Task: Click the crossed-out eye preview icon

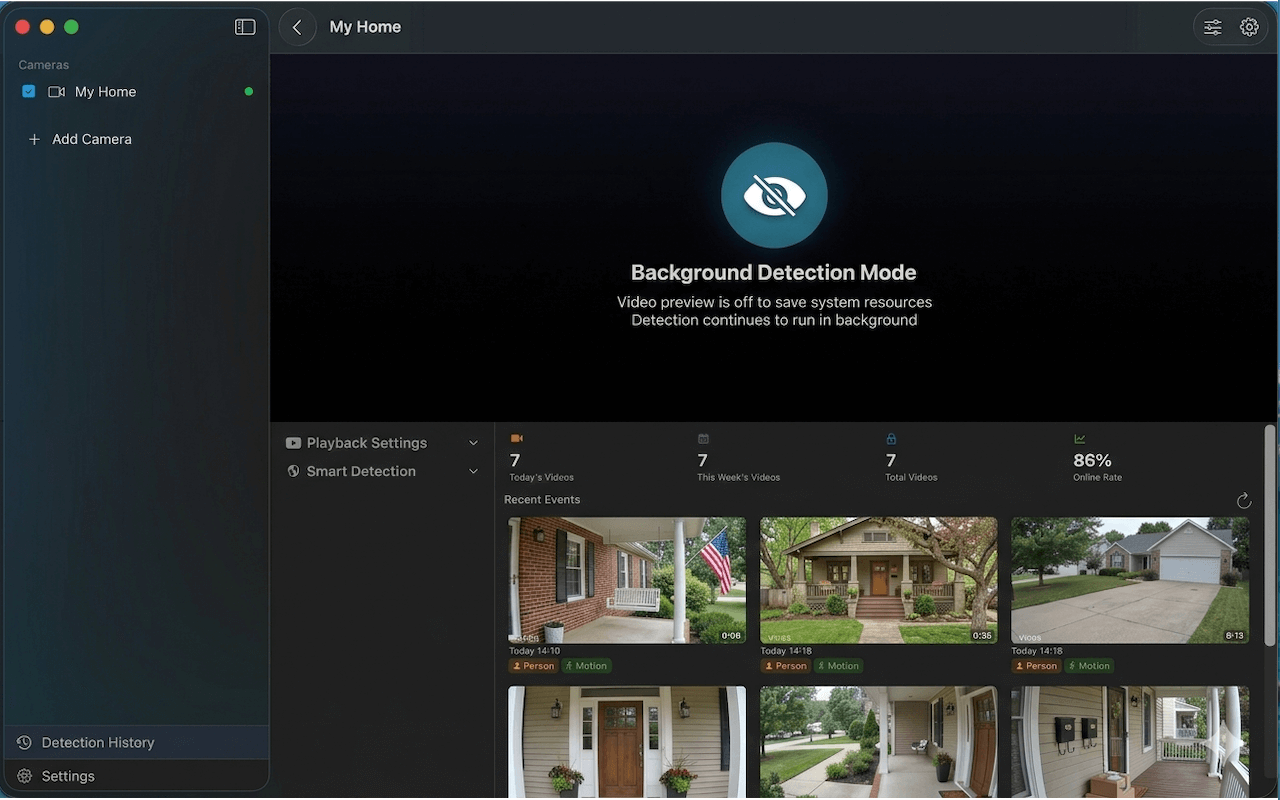Action: point(774,195)
